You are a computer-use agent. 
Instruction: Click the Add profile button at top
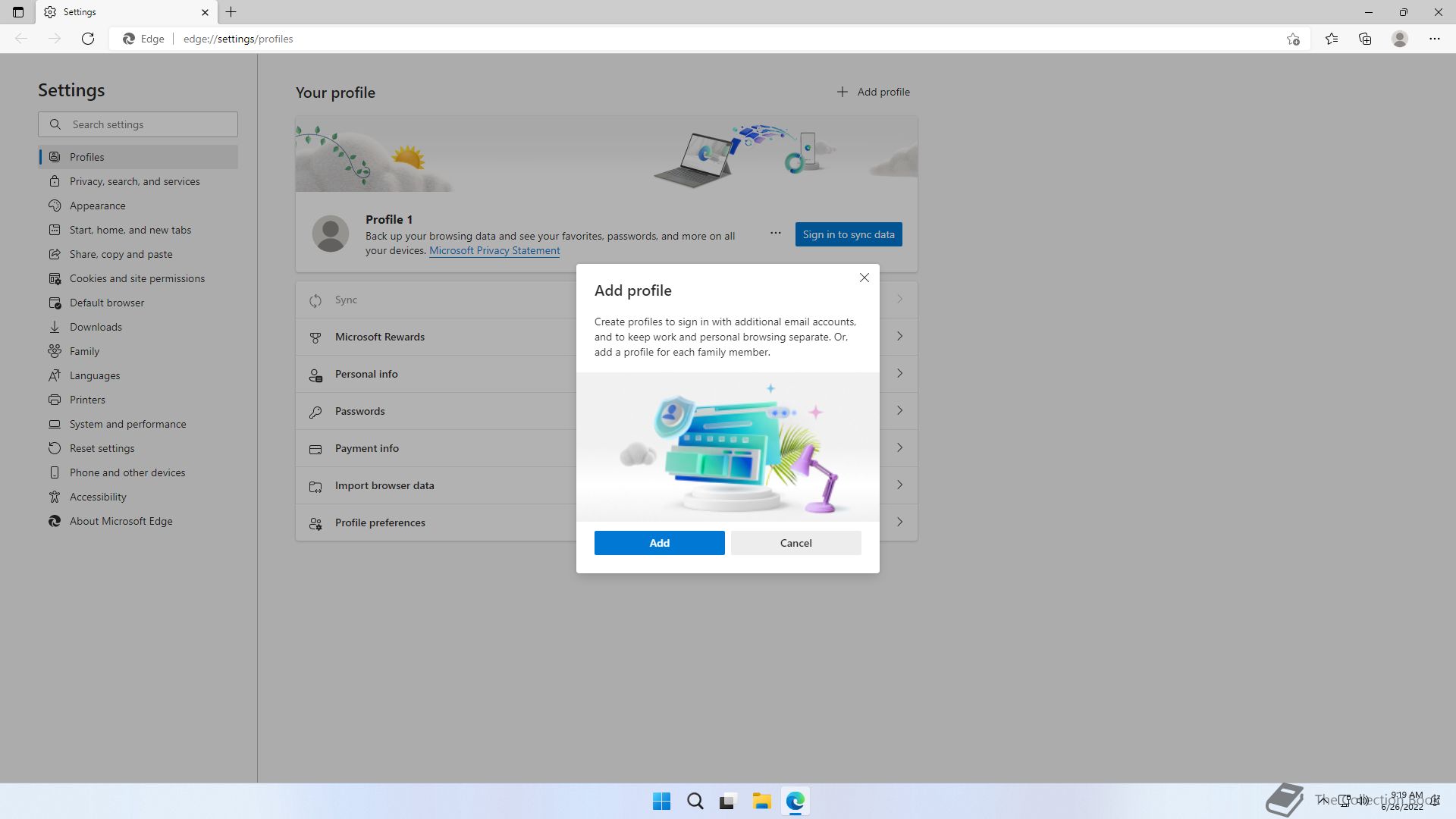873,92
